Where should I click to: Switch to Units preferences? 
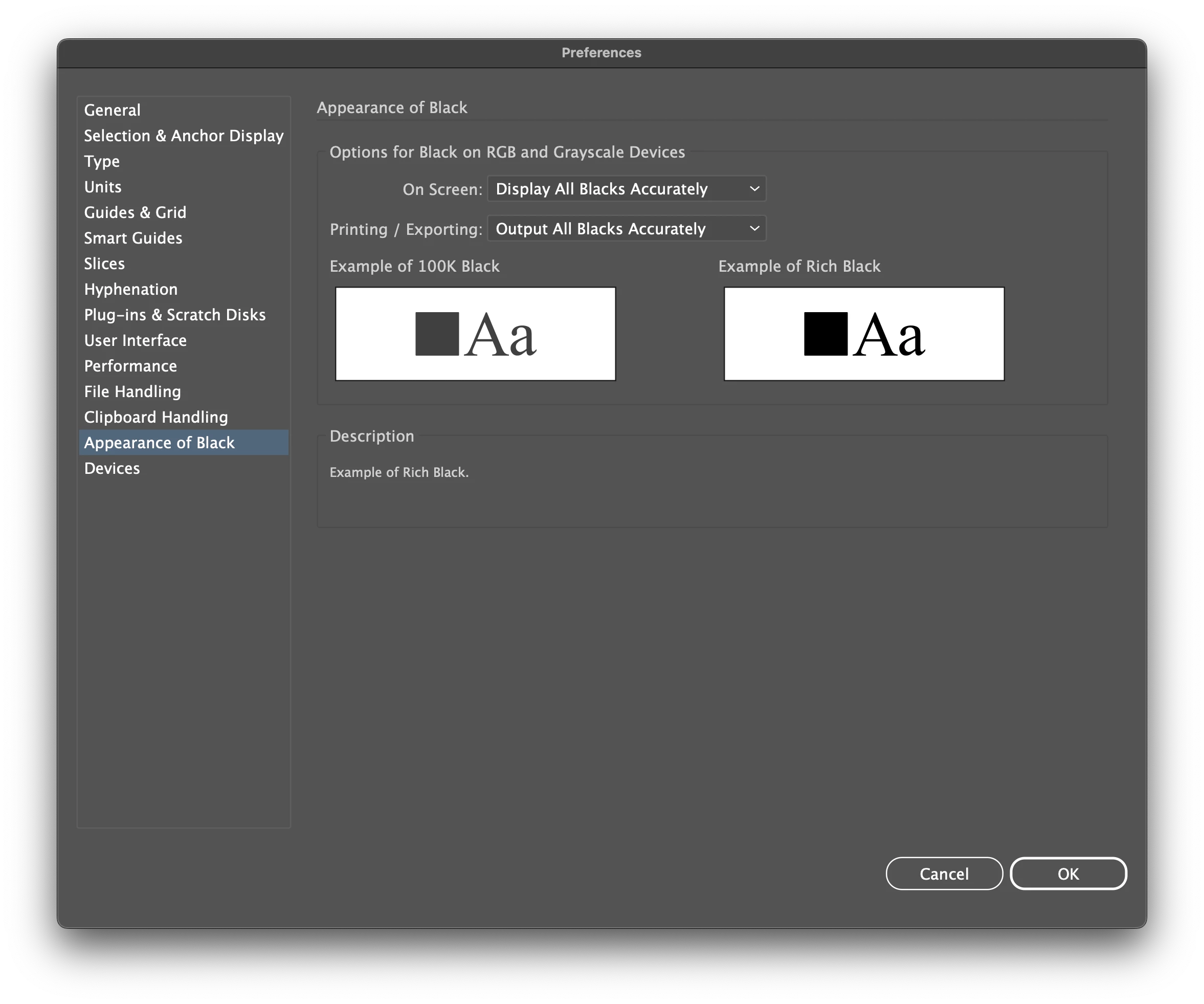tap(103, 187)
